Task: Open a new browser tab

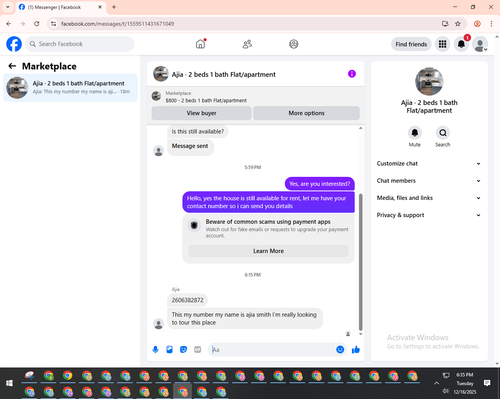Action: pyautogui.click(x=114, y=7)
